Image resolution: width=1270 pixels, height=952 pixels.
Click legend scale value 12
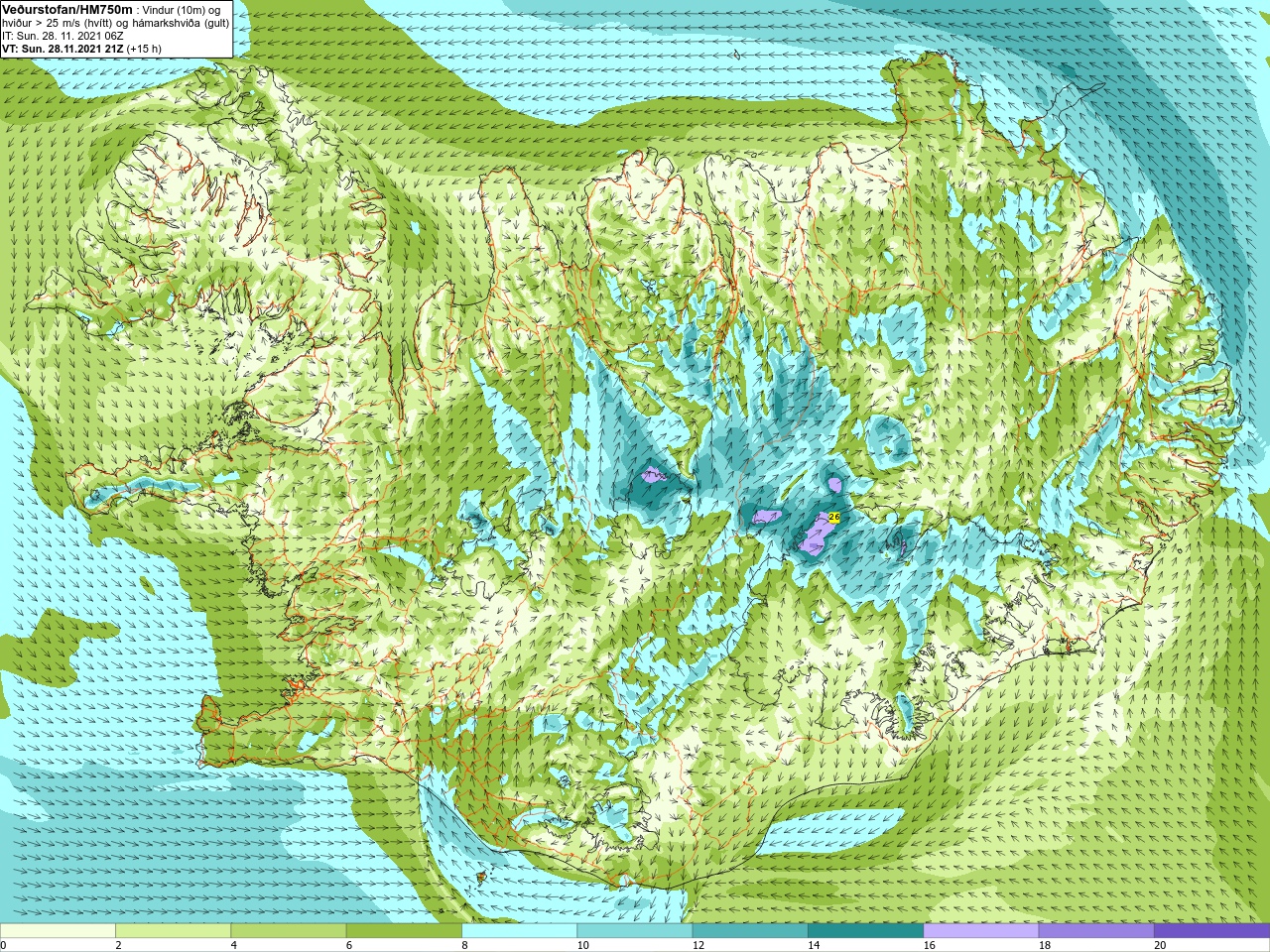698,945
